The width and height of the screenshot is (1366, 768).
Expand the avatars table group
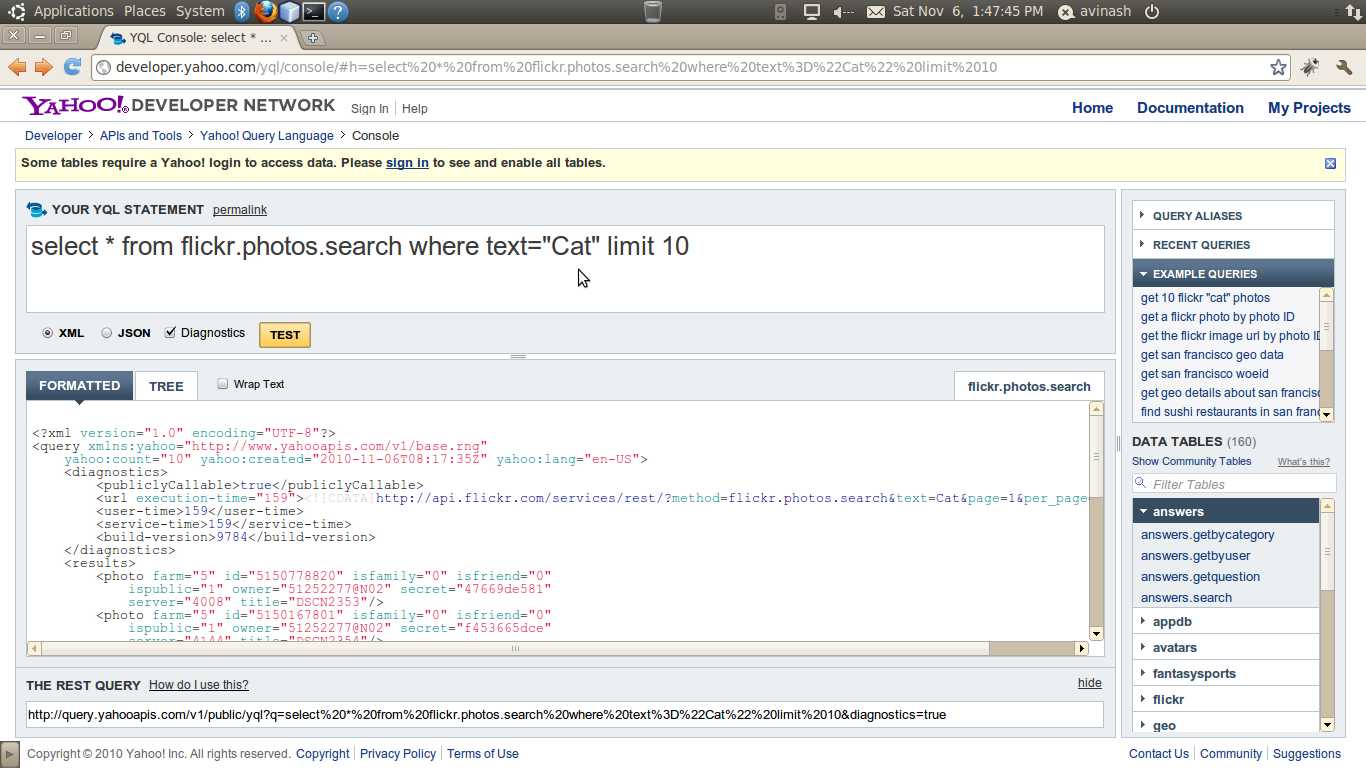click(1226, 647)
